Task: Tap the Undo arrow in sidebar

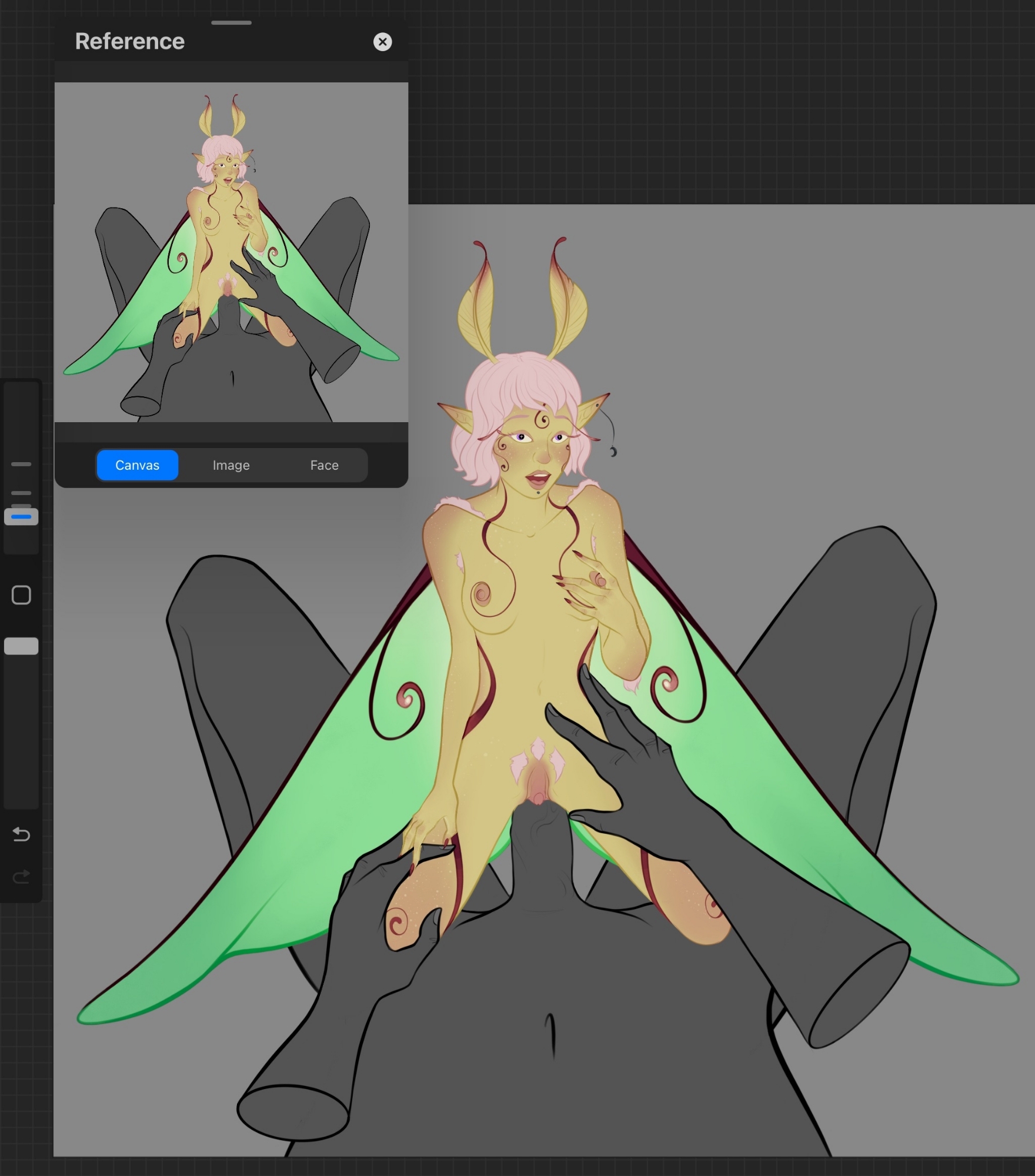Action: pyautogui.click(x=21, y=834)
